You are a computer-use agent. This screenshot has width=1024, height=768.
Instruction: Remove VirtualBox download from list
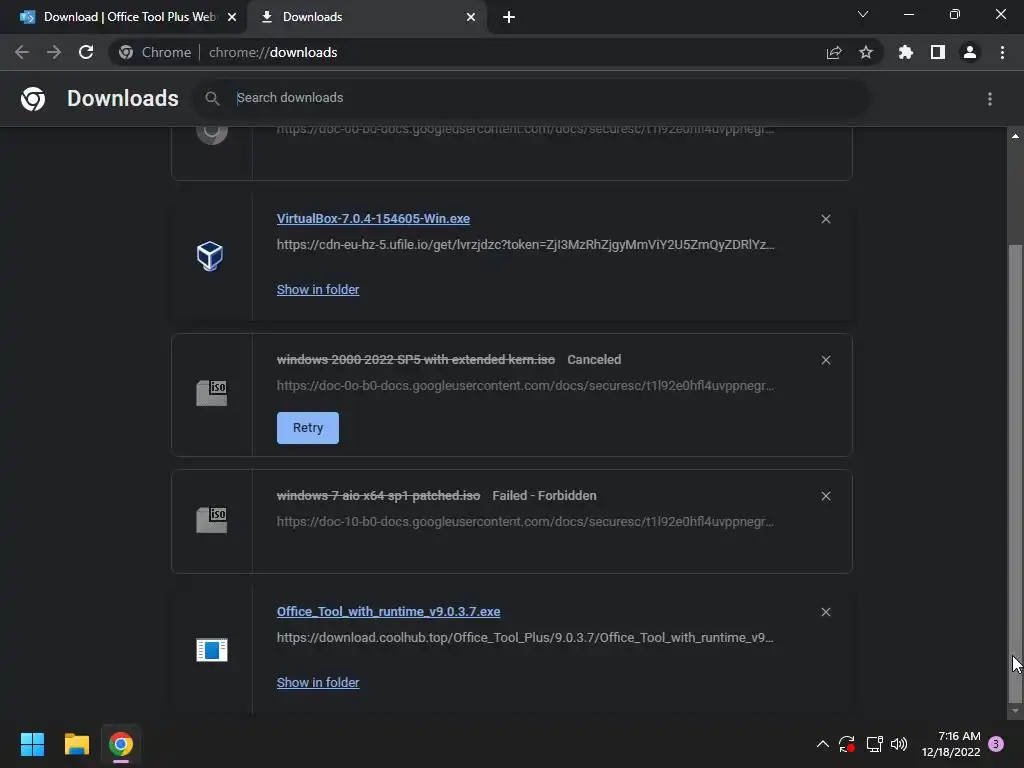(826, 219)
